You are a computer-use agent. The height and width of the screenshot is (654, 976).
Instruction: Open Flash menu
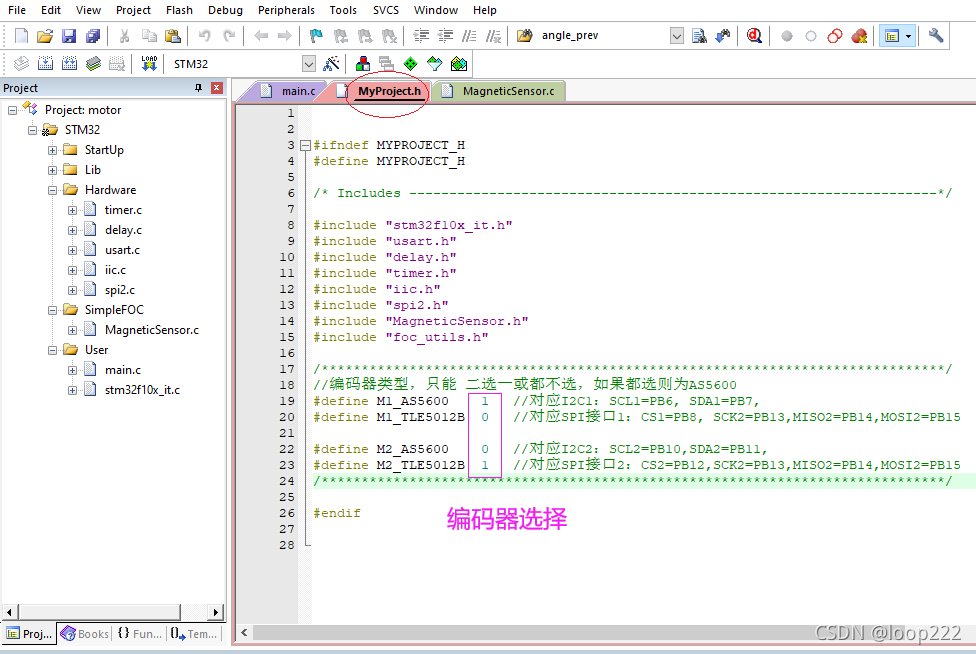point(179,10)
